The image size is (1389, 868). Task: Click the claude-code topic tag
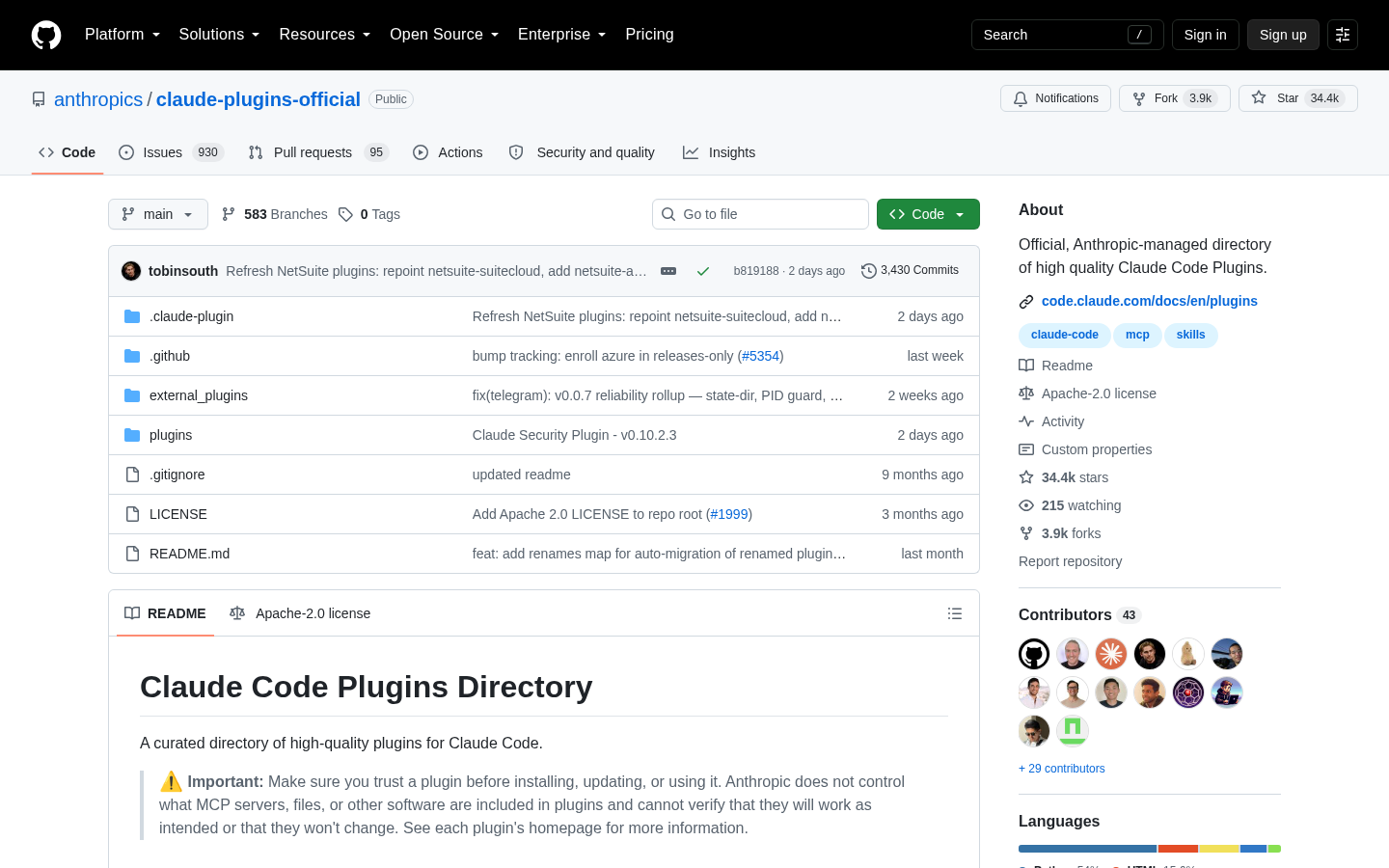click(x=1065, y=335)
